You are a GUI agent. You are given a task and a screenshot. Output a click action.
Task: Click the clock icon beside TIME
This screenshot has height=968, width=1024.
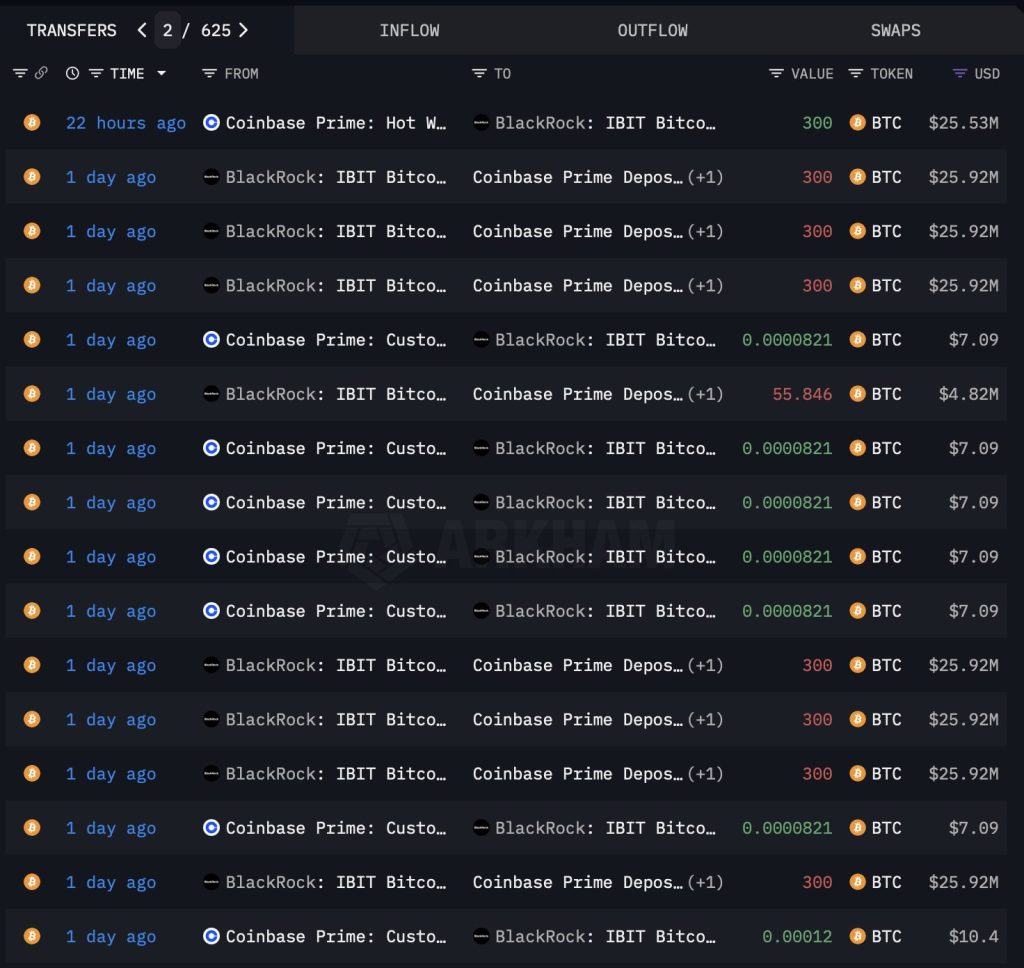point(72,73)
